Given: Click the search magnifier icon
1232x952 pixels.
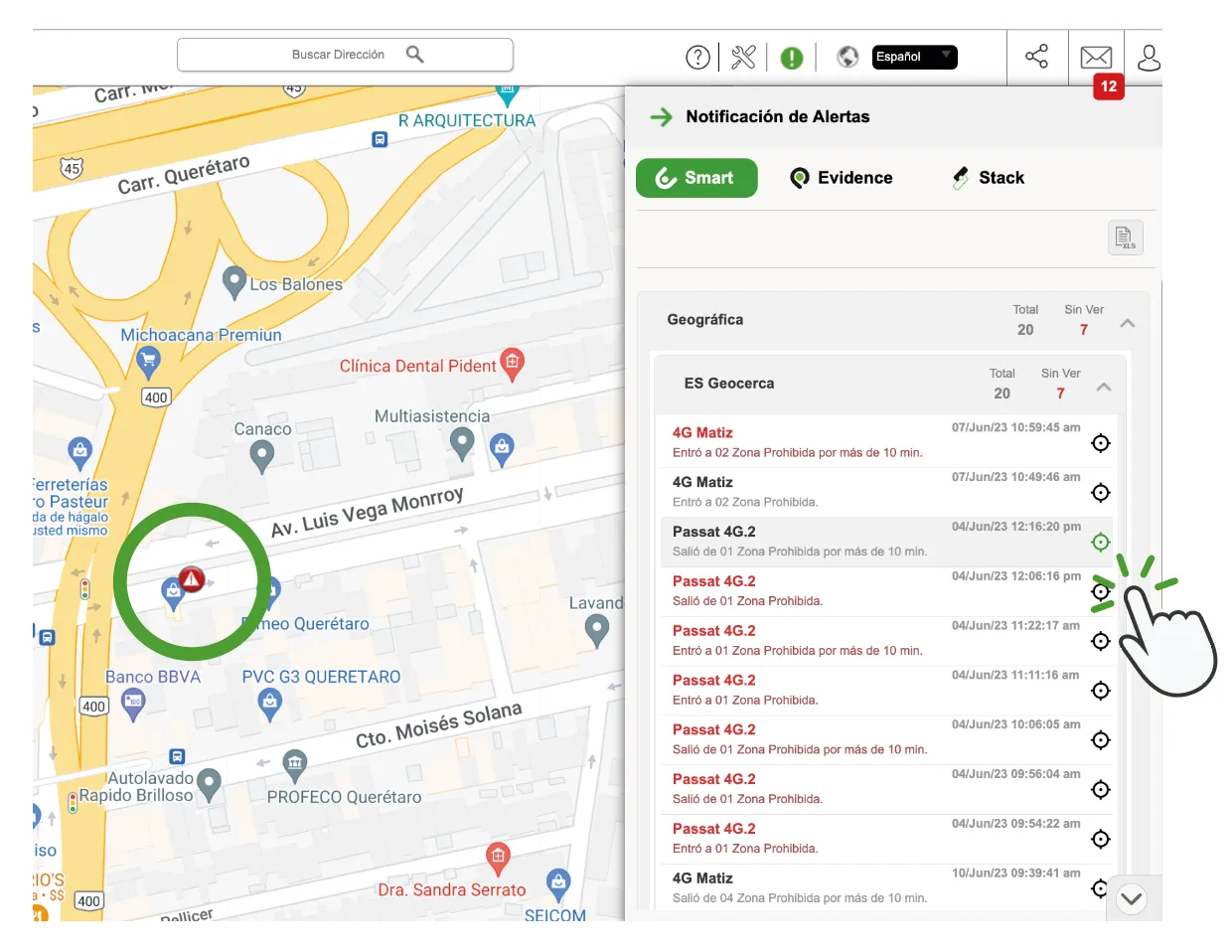Looking at the screenshot, I should tap(415, 55).
